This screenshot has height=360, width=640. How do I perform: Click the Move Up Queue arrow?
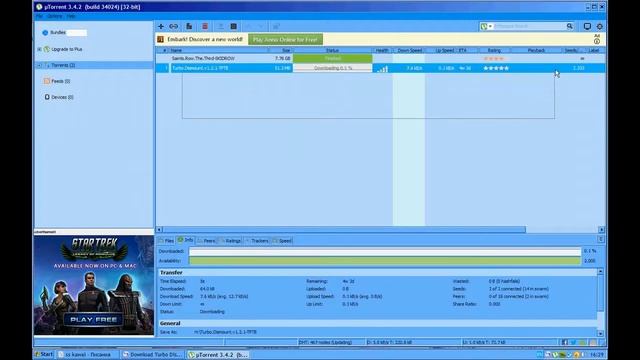248,26
